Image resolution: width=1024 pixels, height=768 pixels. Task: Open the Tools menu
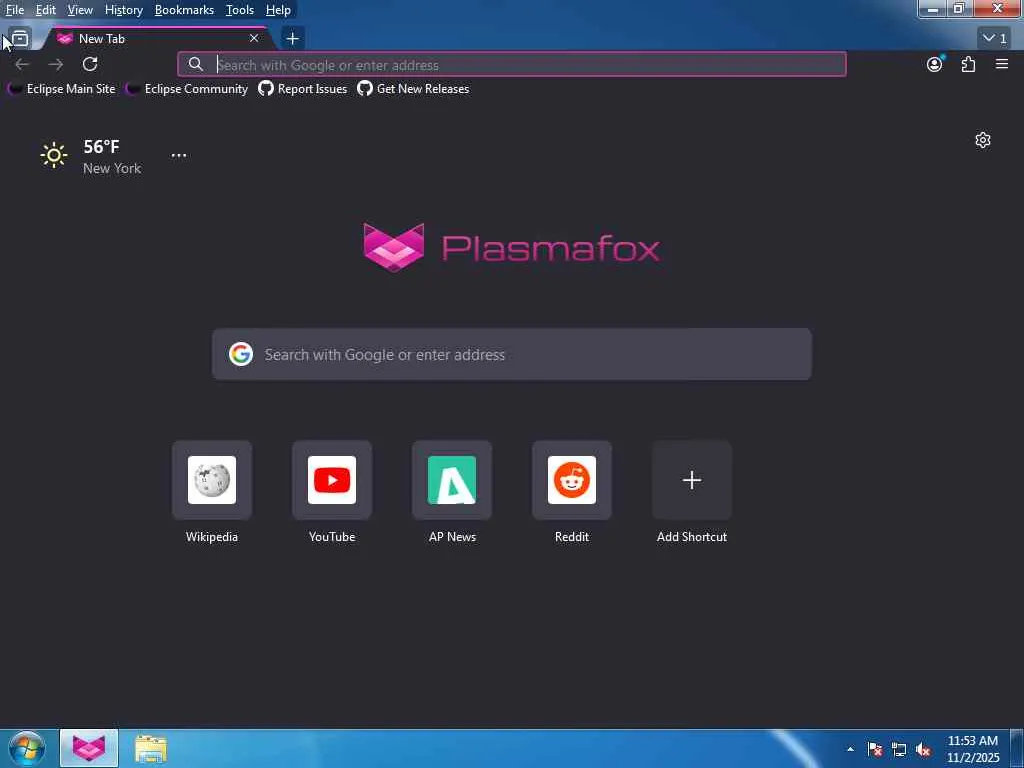(x=239, y=10)
